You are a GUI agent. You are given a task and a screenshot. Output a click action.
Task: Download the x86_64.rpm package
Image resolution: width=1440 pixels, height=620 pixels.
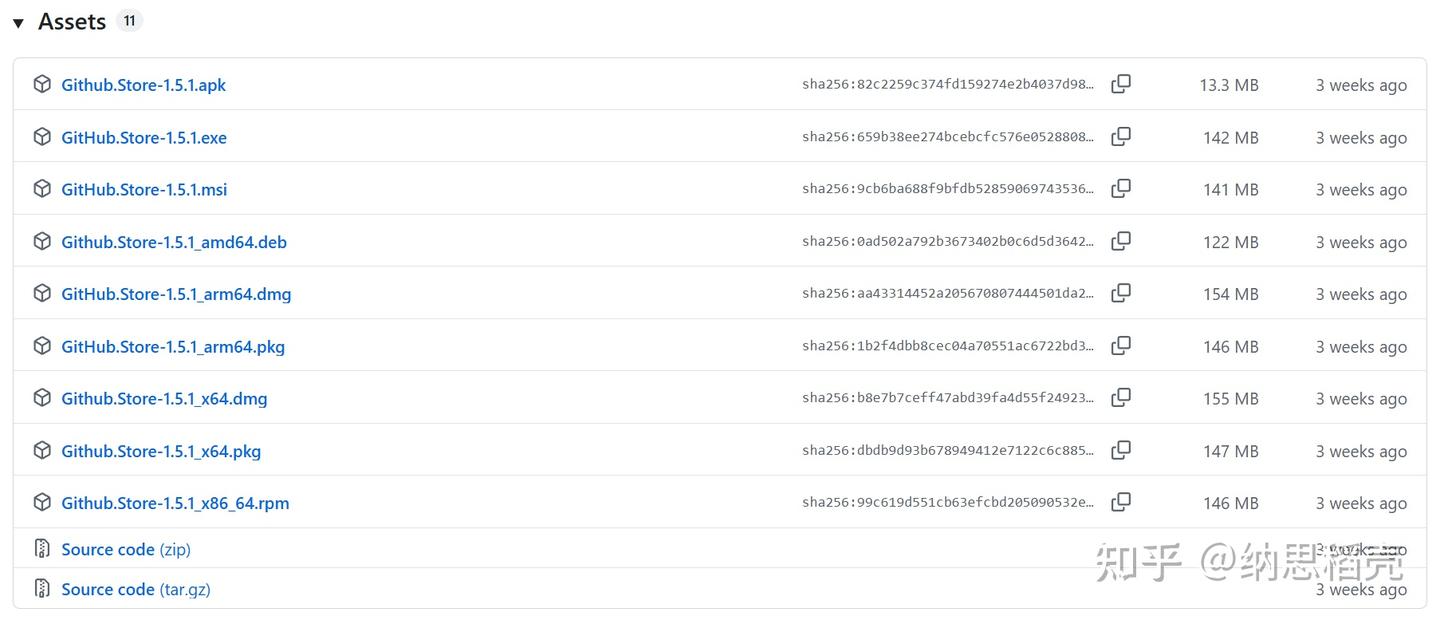(175, 503)
